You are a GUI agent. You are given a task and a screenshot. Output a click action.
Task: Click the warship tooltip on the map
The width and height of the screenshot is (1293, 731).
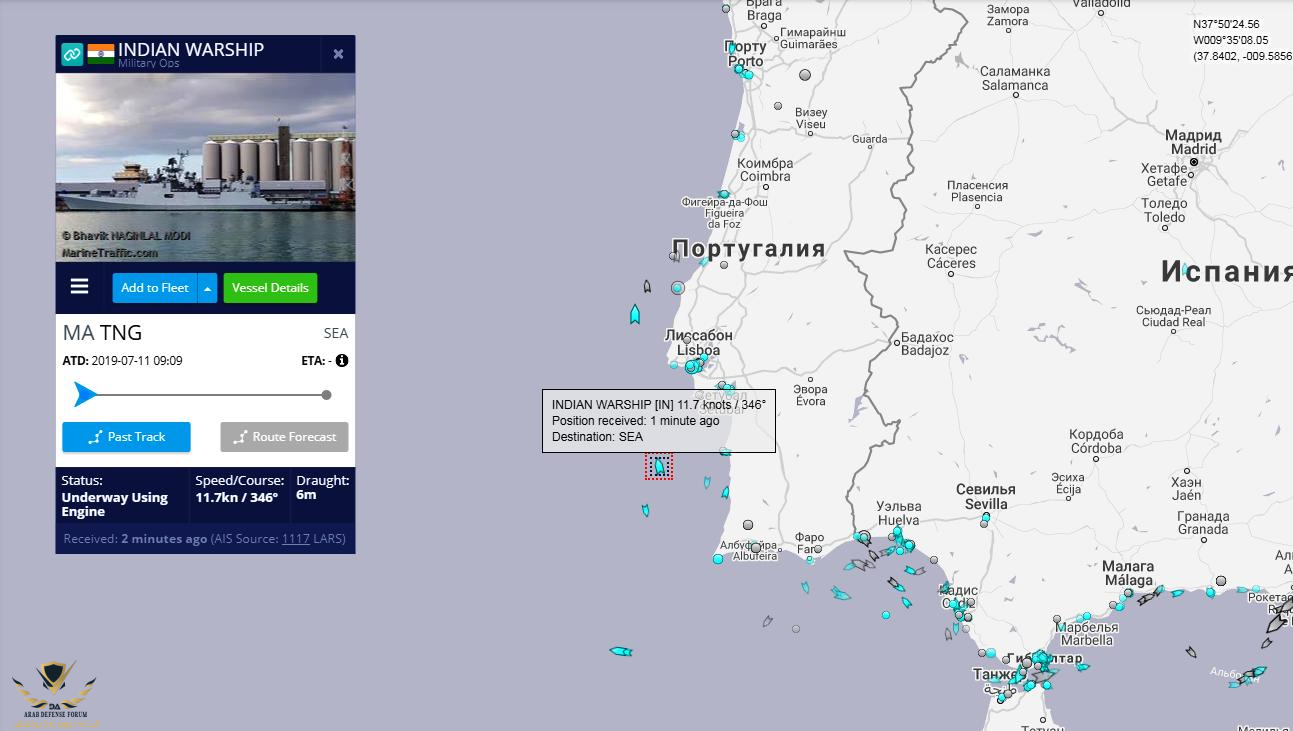coord(659,420)
